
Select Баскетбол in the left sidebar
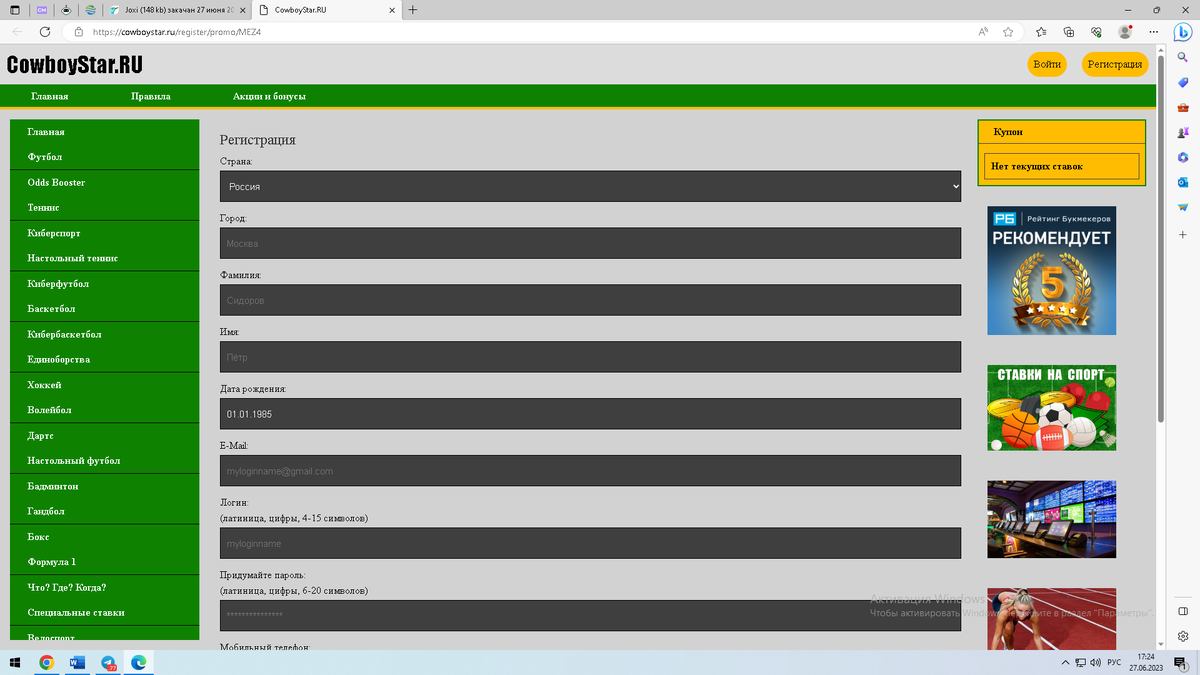pyautogui.click(x=104, y=309)
